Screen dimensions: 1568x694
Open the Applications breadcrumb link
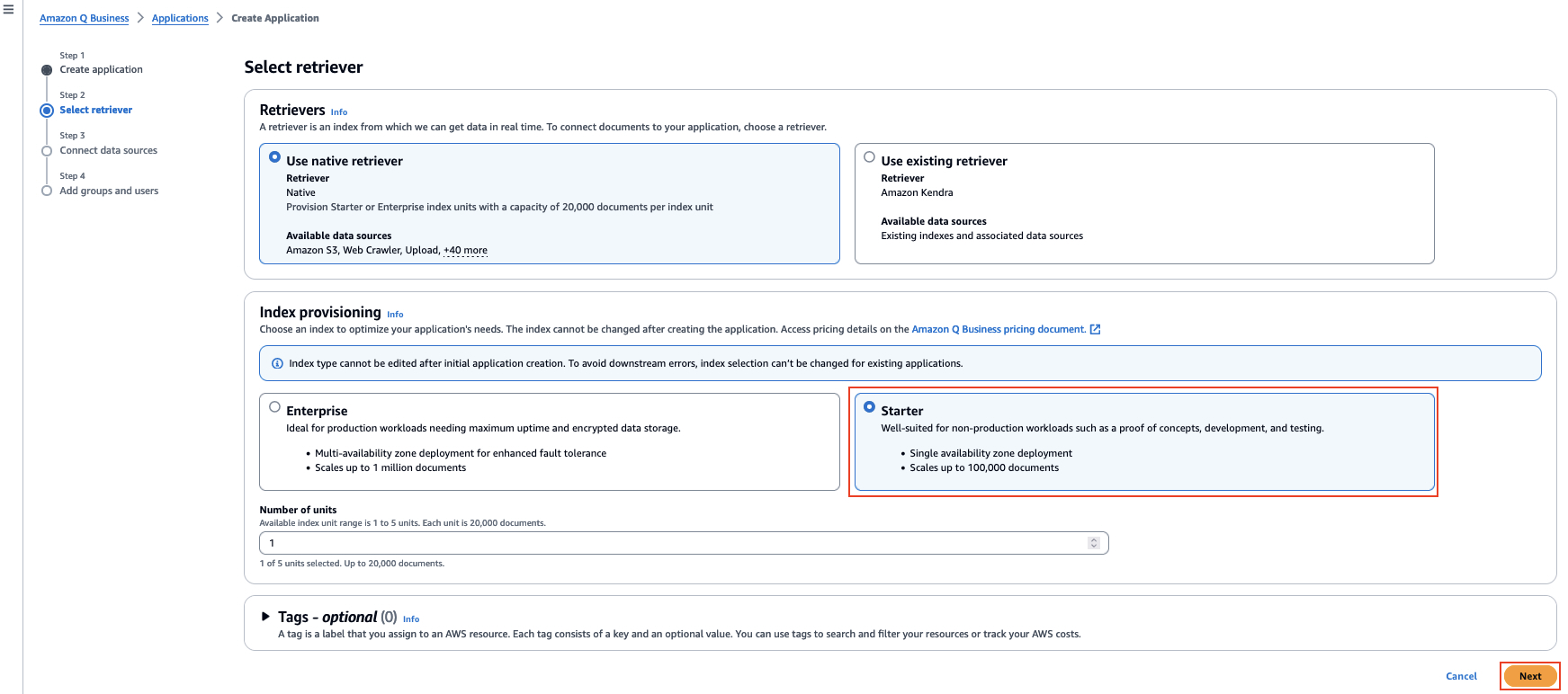coord(180,18)
